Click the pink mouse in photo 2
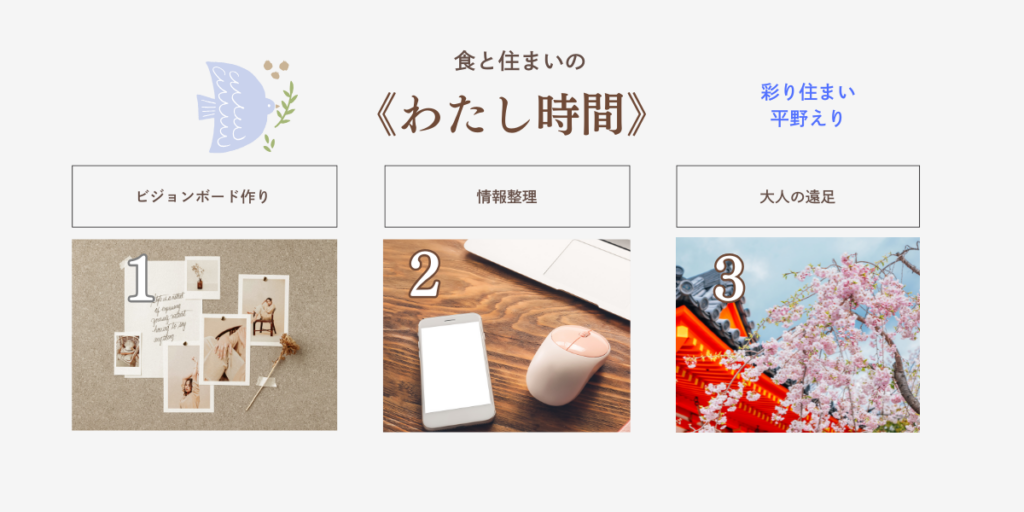 (x=568, y=365)
